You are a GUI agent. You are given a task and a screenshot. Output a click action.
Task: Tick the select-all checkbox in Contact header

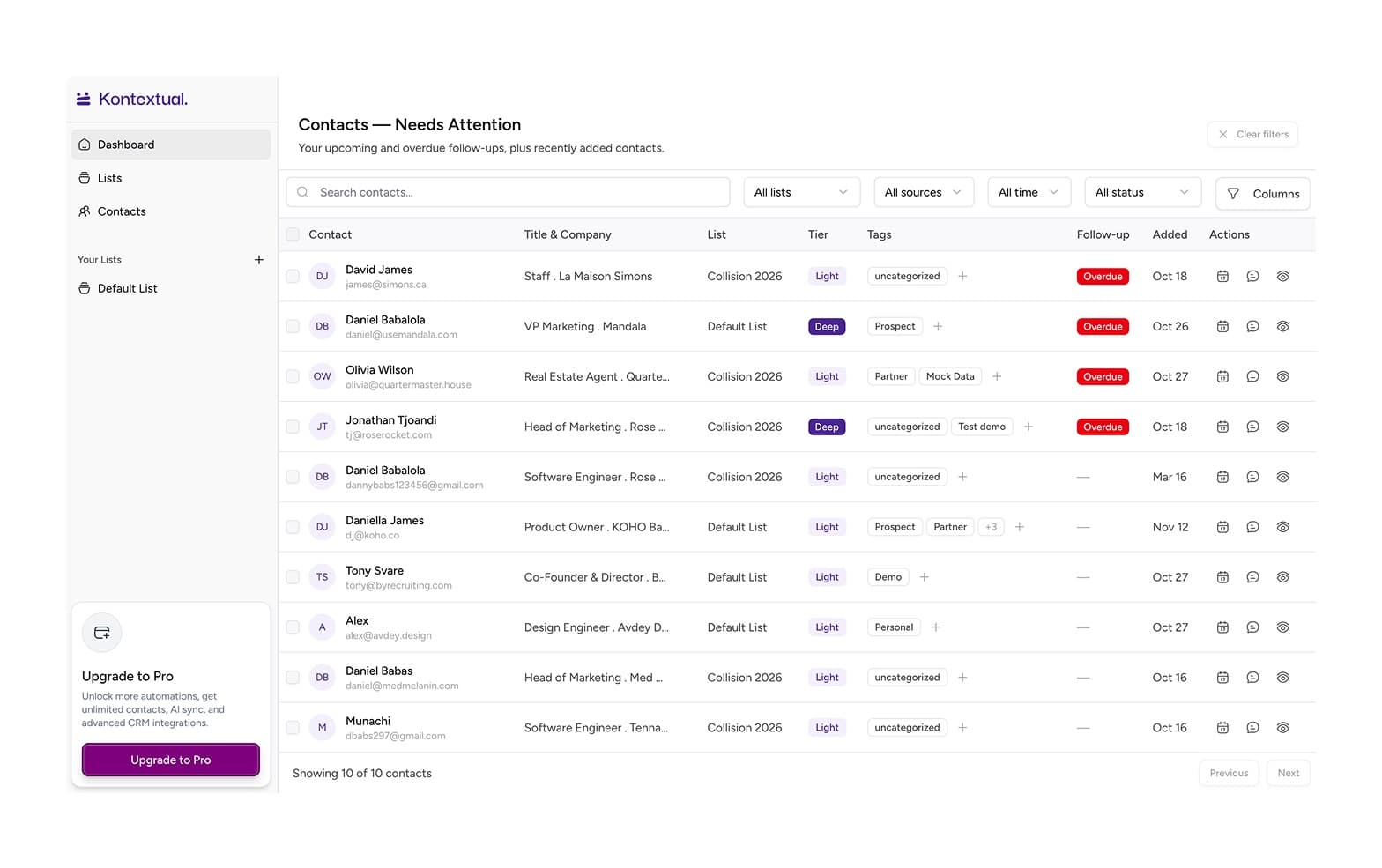point(293,234)
